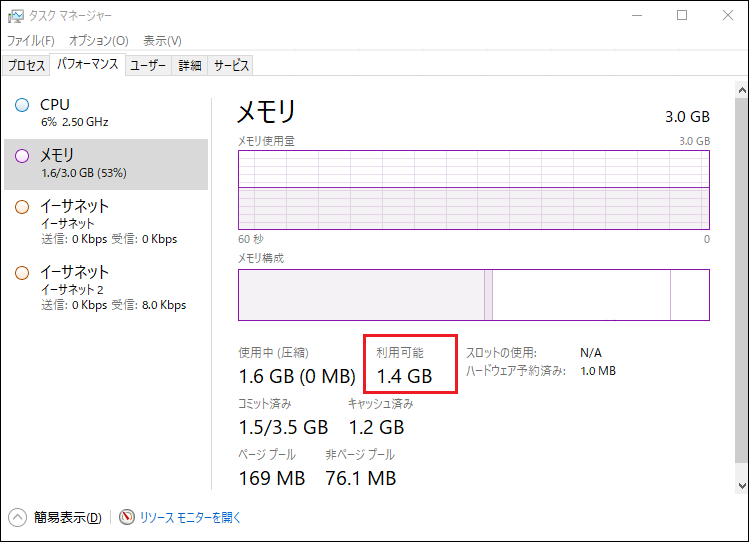Click the first イーサネット circle icon
The width and height of the screenshot is (749, 542).
coord(22,207)
